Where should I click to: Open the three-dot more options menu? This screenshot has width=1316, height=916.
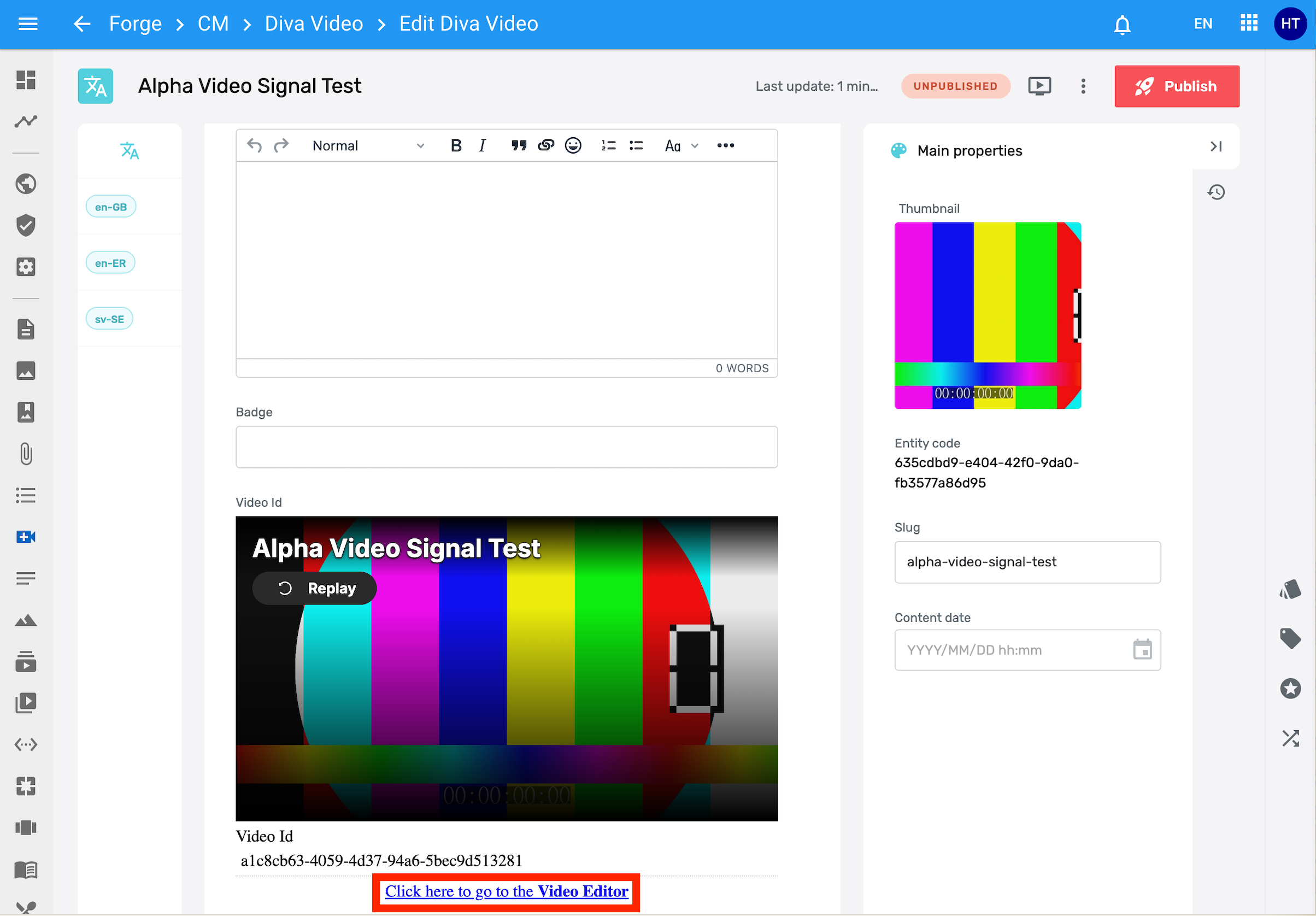tap(1083, 86)
